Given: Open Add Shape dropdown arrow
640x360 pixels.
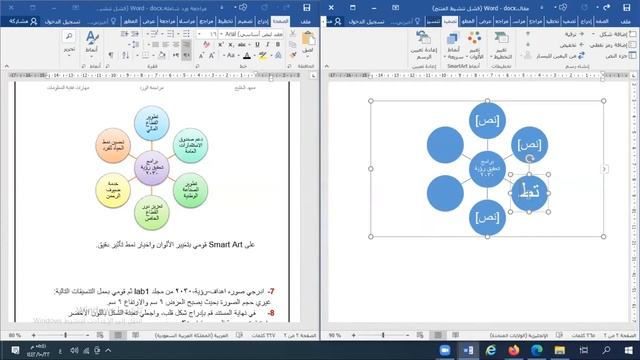Looking at the screenshot, I should tap(593, 34).
